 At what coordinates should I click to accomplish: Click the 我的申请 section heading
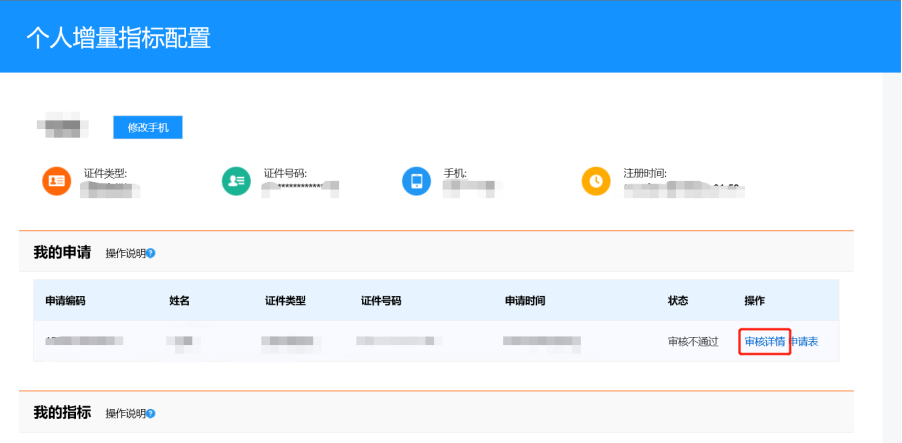[x=62, y=253]
